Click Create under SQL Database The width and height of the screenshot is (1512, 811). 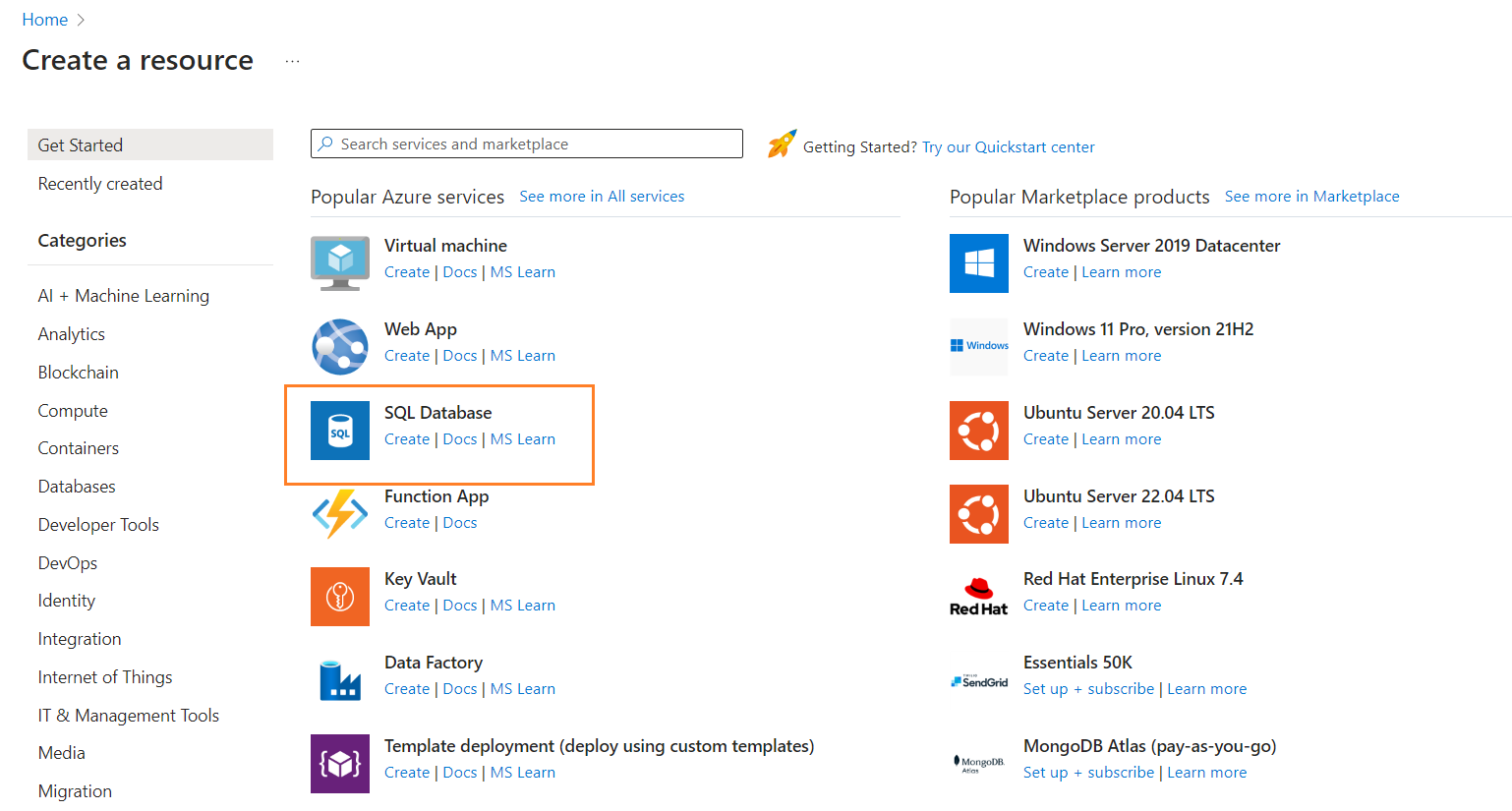point(406,439)
